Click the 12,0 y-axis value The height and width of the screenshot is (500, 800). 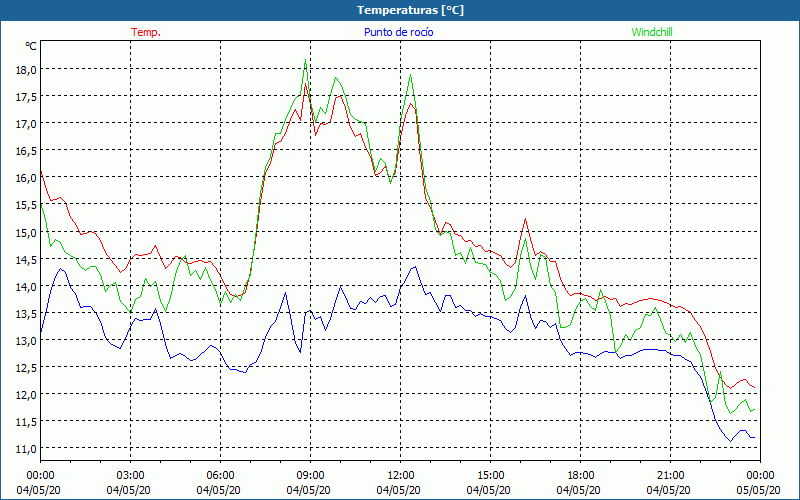[26, 394]
